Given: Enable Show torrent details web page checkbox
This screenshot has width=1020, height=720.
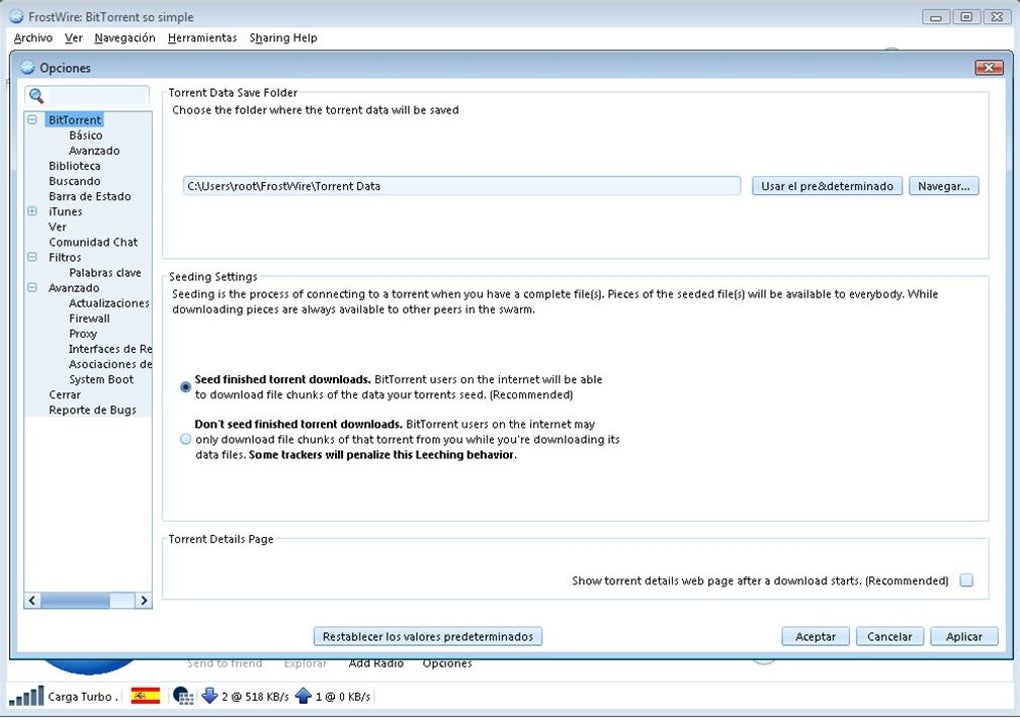Looking at the screenshot, I should pos(967,580).
